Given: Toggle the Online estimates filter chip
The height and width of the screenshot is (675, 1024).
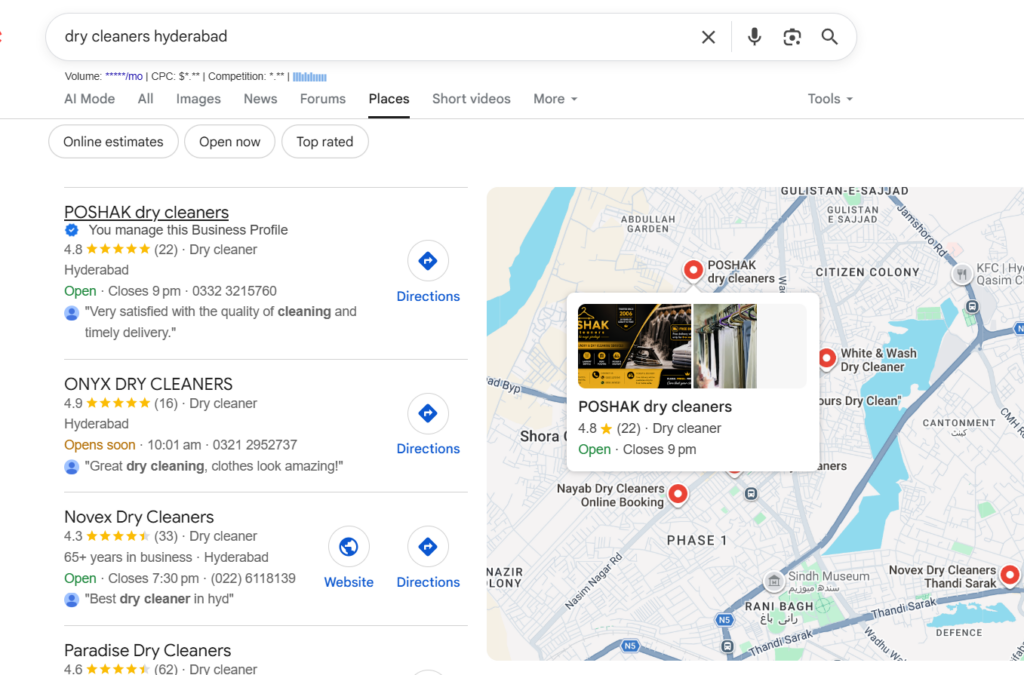Looking at the screenshot, I should tap(114, 142).
